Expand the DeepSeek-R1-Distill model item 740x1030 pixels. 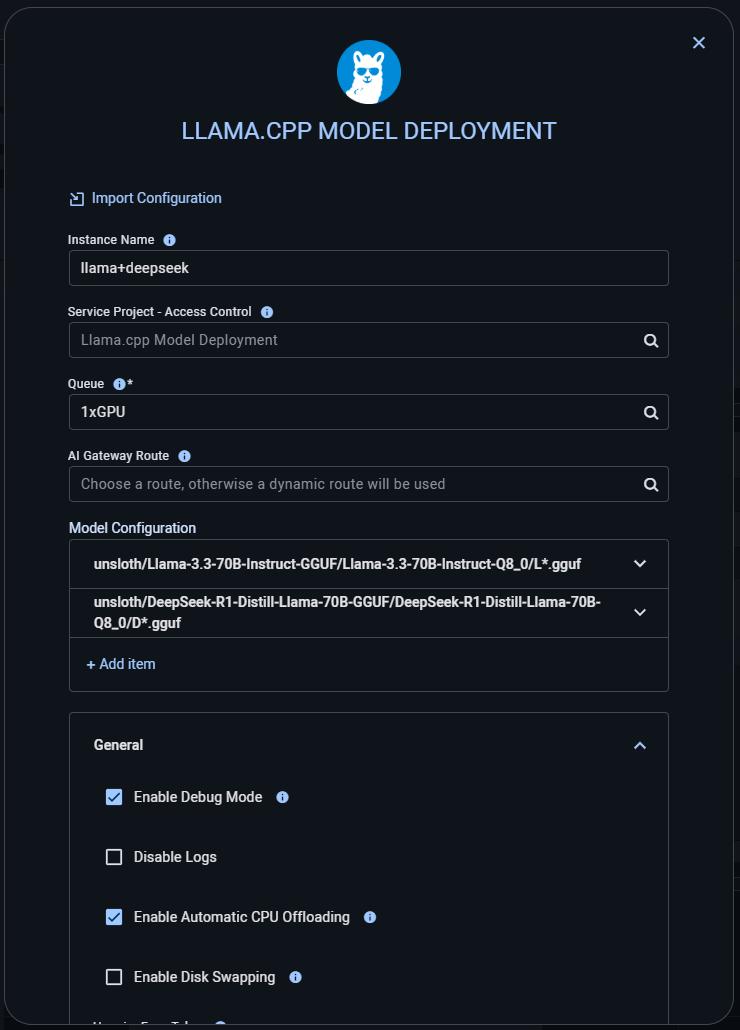click(x=640, y=613)
